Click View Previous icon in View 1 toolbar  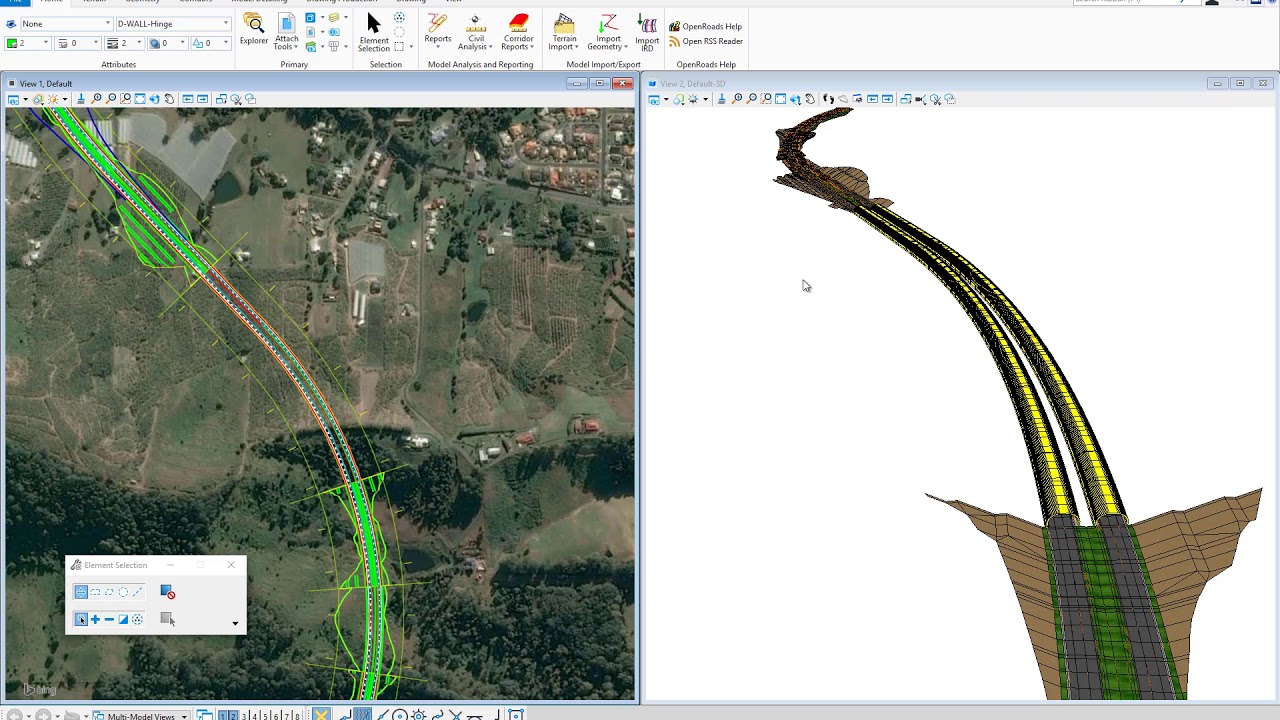tap(187, 99)
